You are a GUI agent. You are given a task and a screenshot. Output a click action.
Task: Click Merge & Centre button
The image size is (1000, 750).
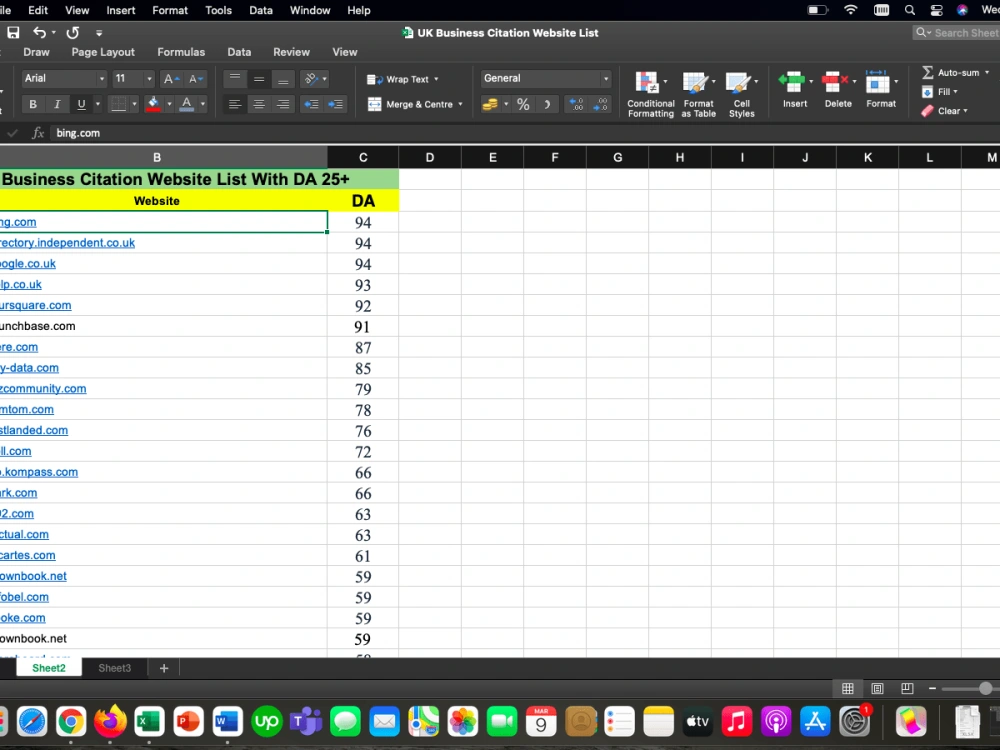(x=410, y=104)
